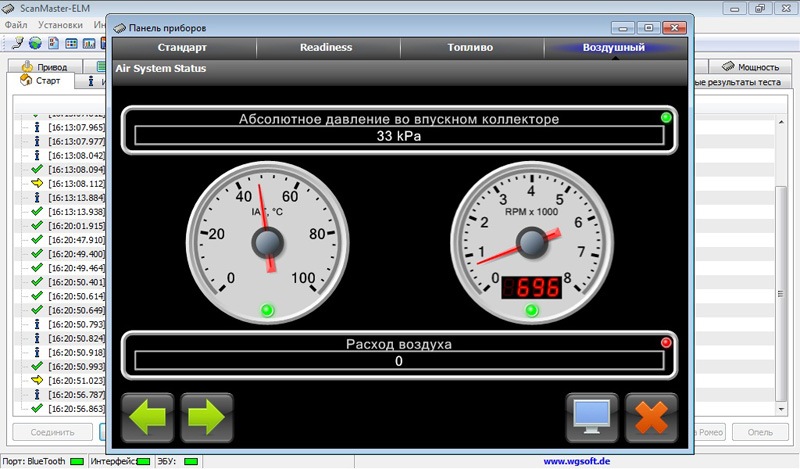Click the document report icon in toolbar
The width and height of the screenshot is (800, 469).
click(53, 43)
